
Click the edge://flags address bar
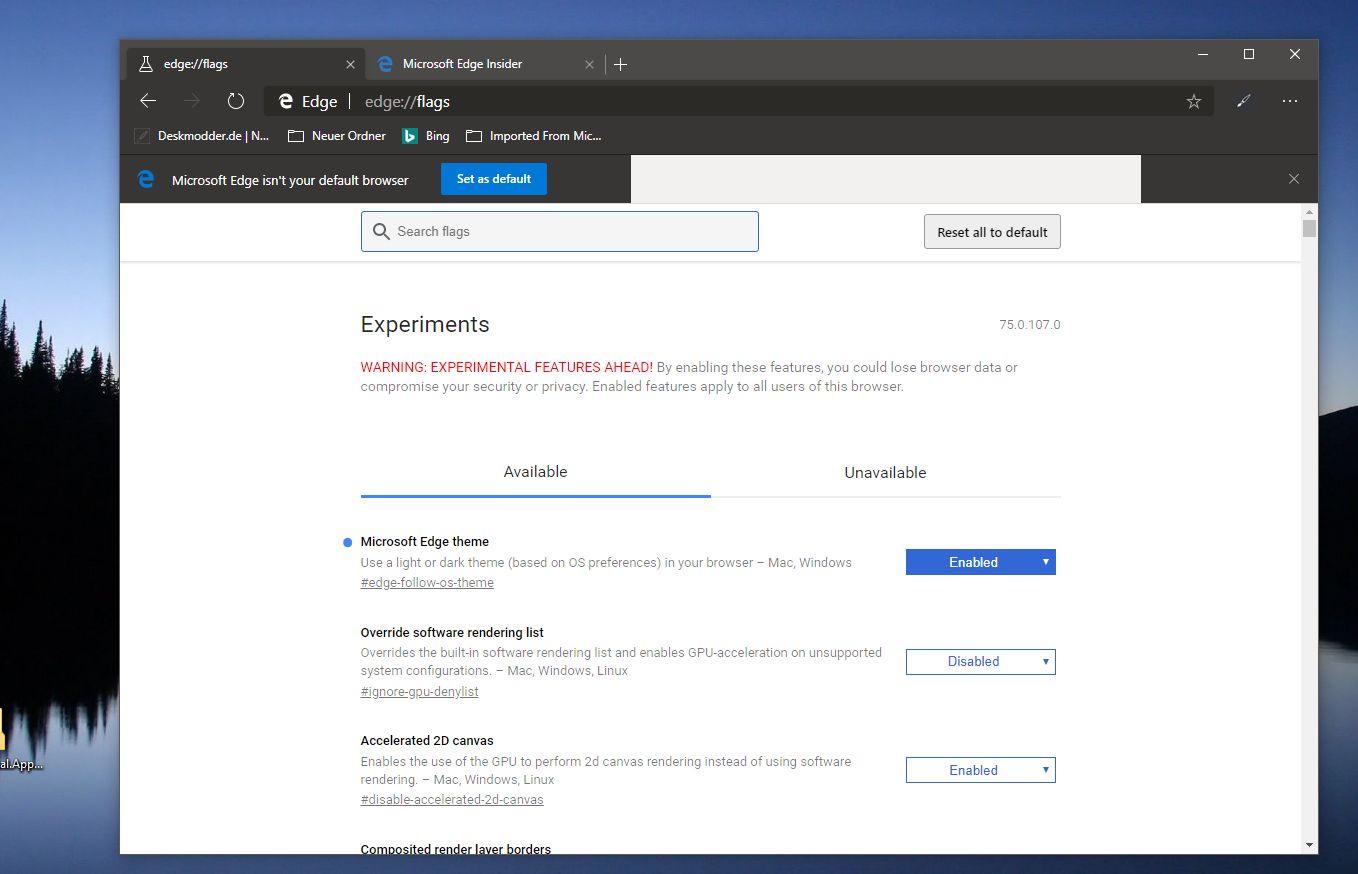point(739,101)
